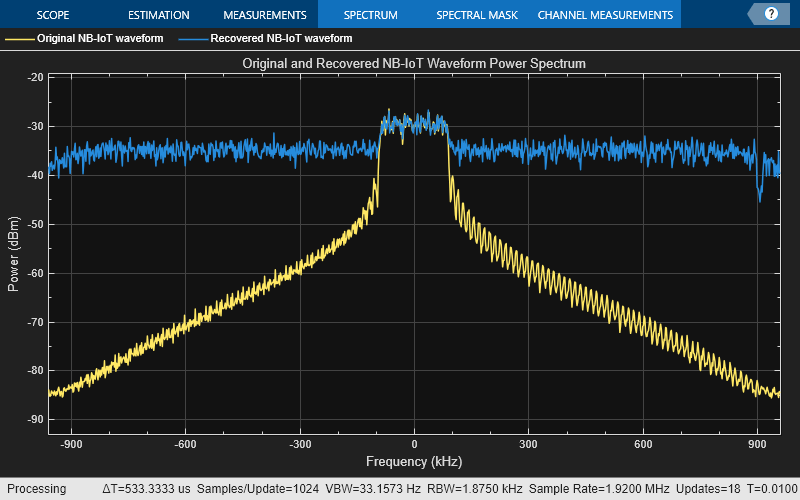Click the Sample Rate status readout
This screenshot has width=800, height=500.
point(599,489)
